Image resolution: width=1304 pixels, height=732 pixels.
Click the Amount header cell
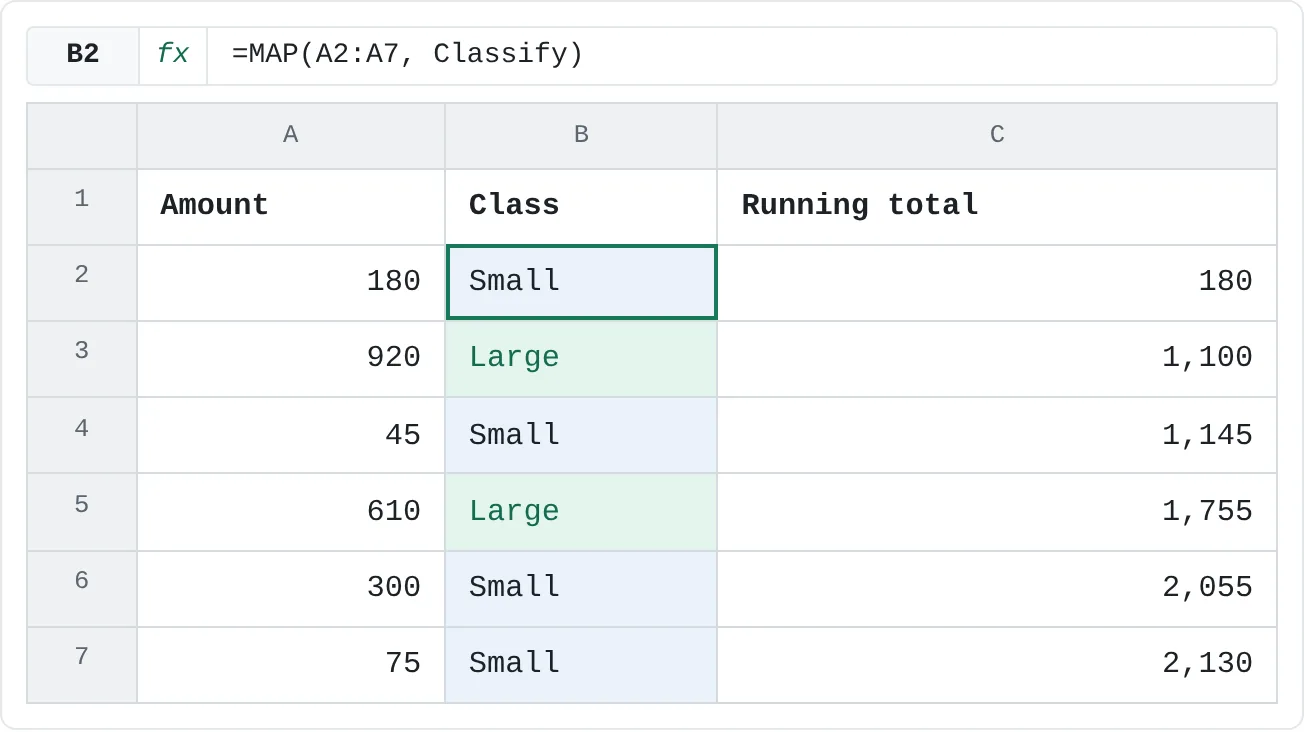coord(291,206)
